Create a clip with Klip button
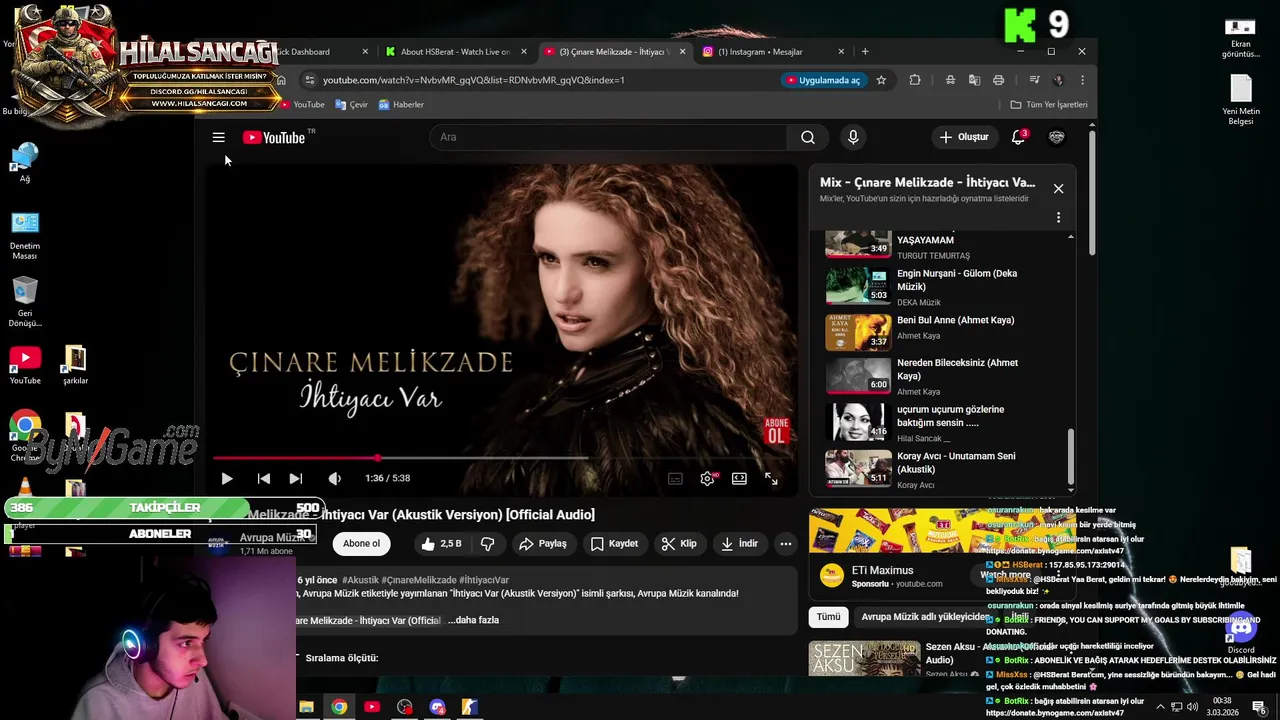The width and height of the screenshot is (1280, 720). point(679,544)
